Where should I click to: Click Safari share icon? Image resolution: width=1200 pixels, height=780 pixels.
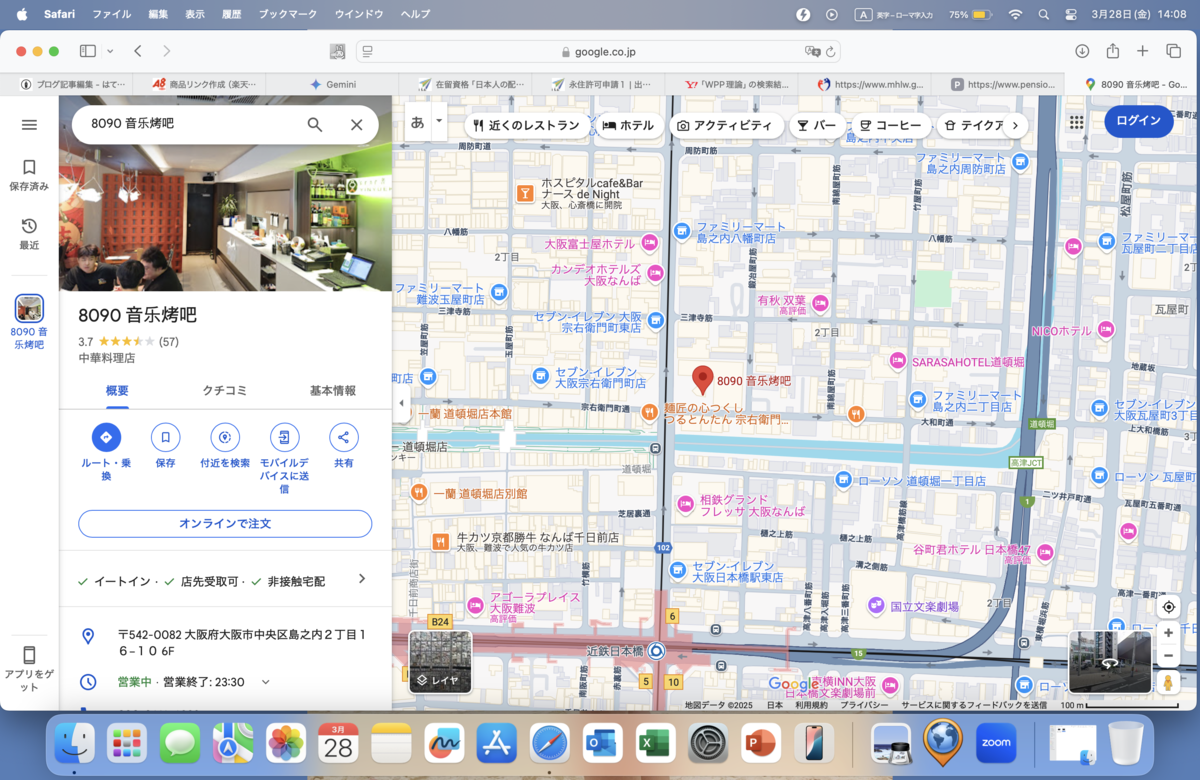(x=1112, y=51)
